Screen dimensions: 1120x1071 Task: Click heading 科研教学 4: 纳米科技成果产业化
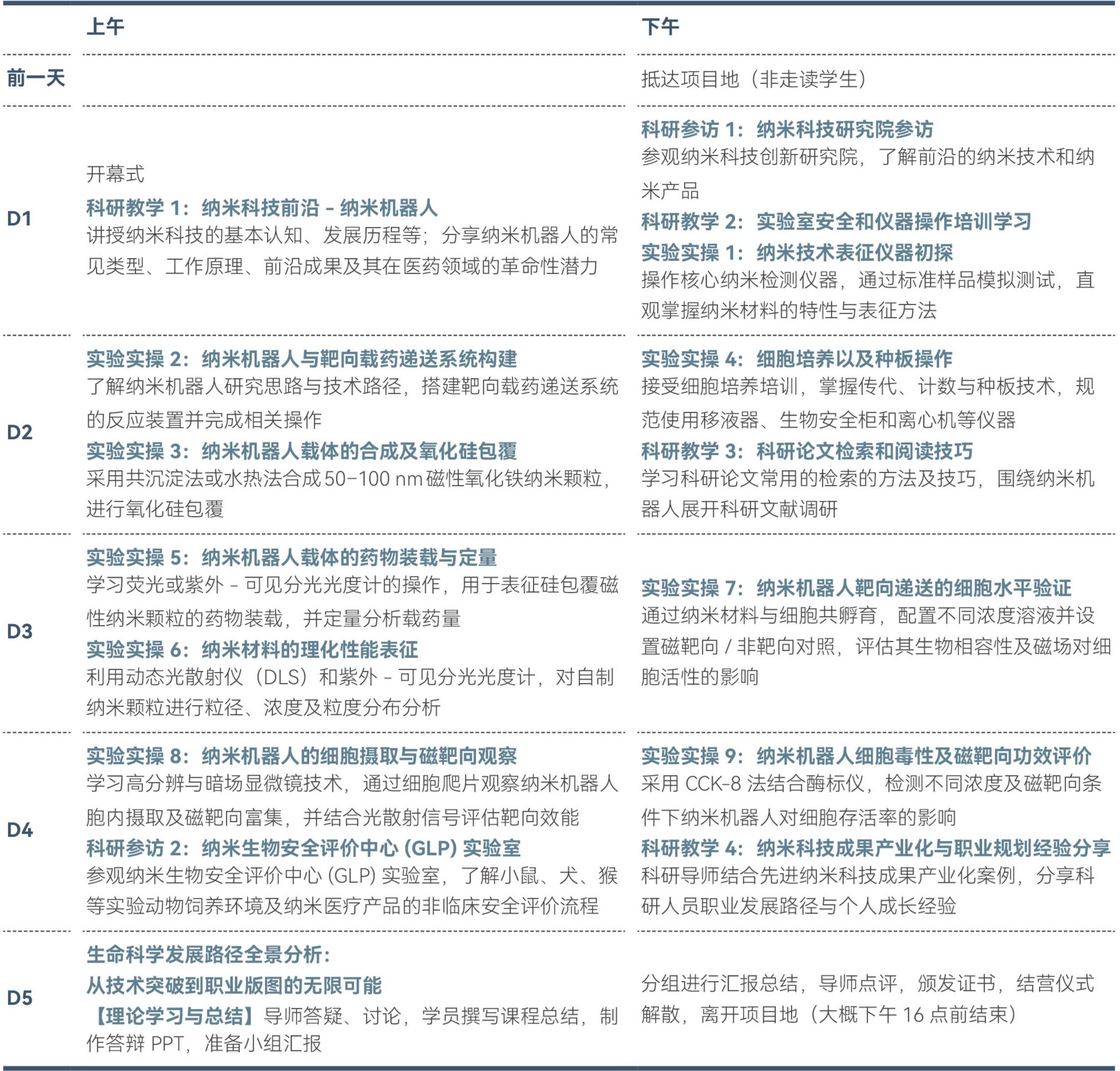876,848
